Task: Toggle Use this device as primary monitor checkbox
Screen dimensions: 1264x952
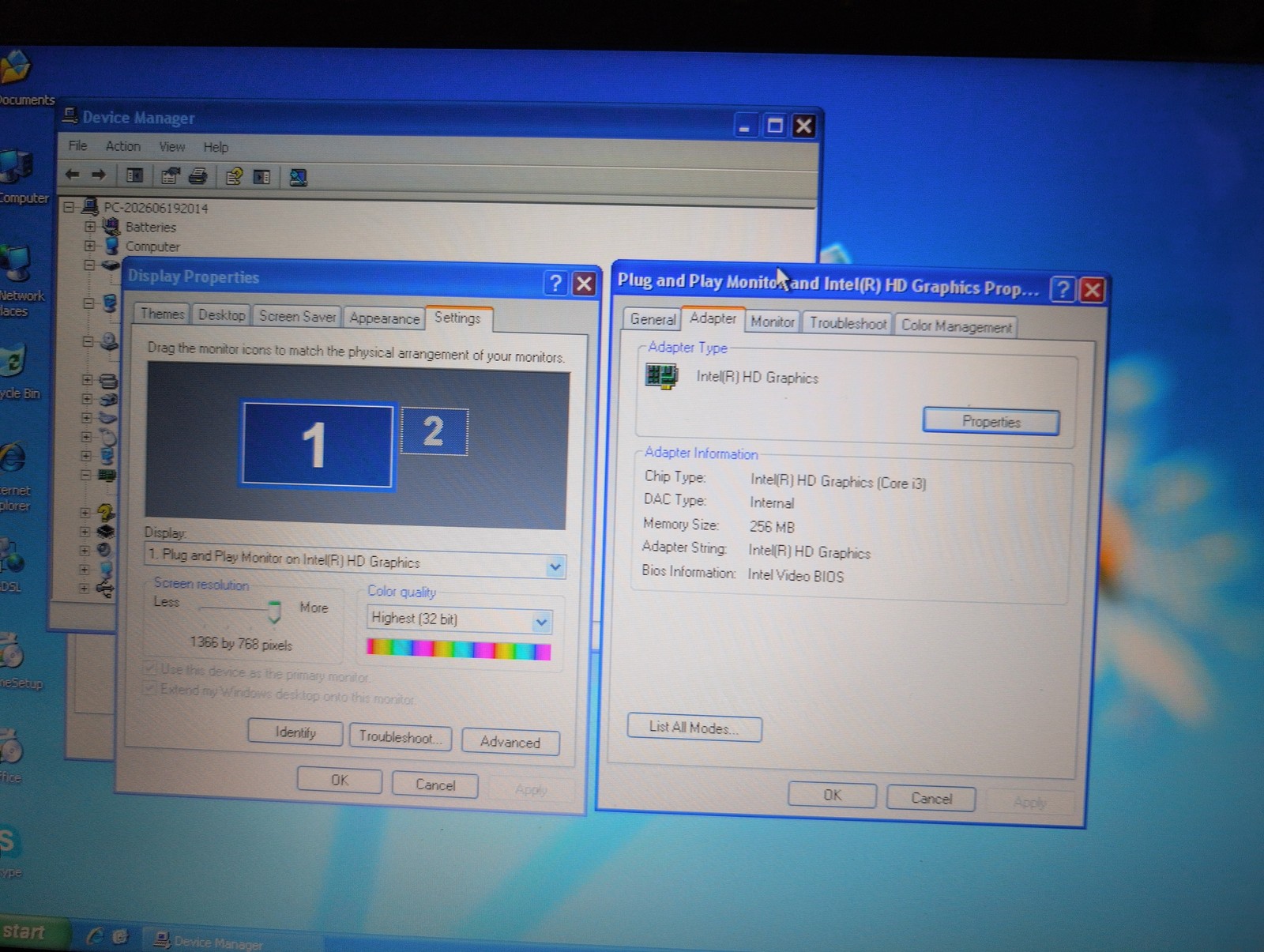Action: (x=150, y=668)
